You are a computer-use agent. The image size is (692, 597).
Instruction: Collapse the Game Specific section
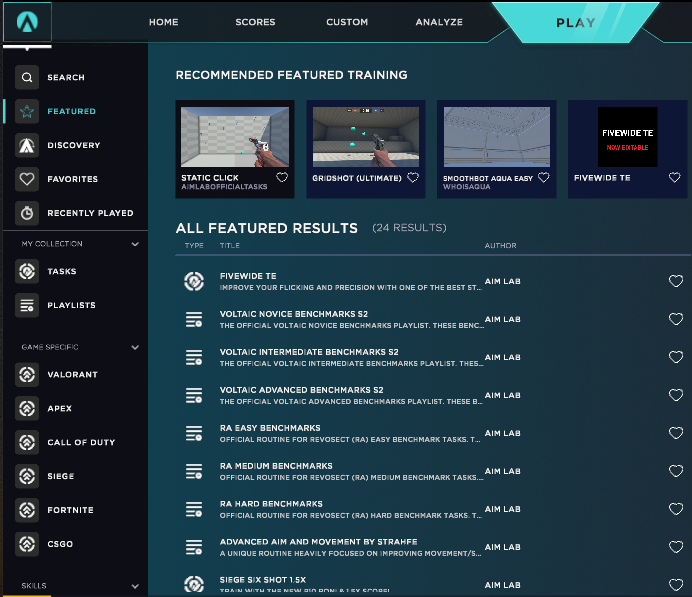click(x=135, y=347)
